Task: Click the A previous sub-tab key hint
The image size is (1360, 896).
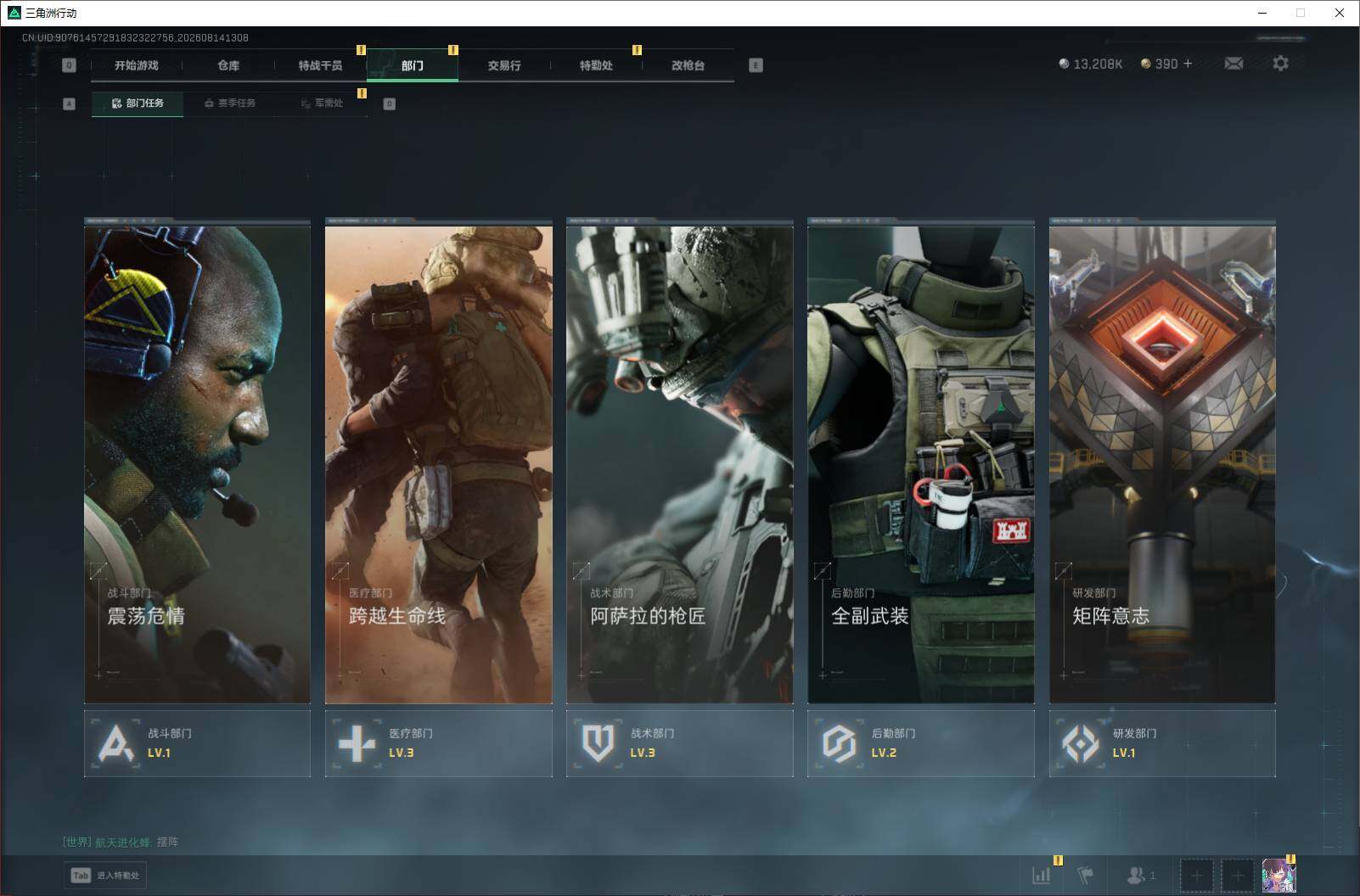Action: tap(69, 104)
